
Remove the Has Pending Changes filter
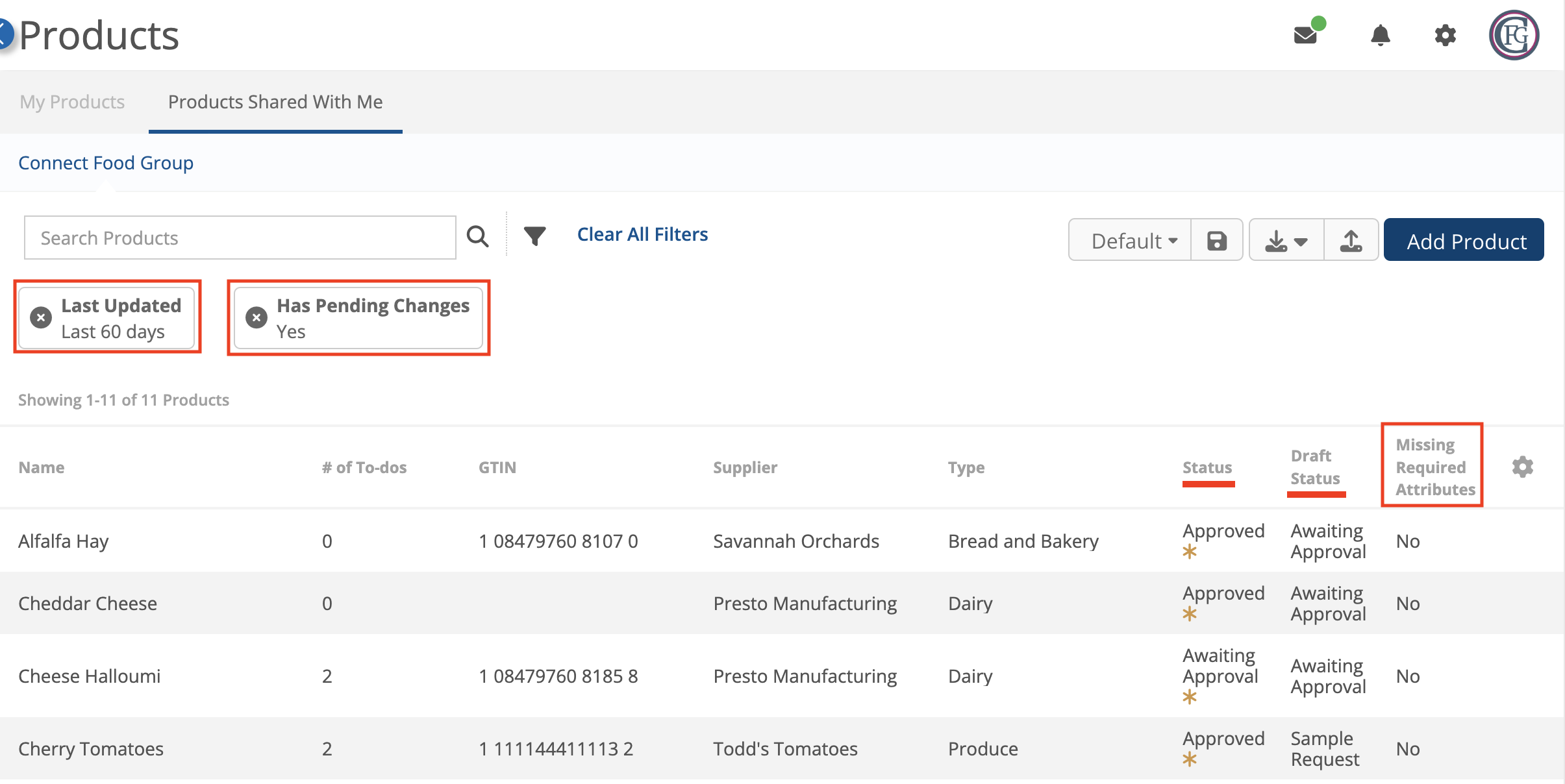coord(257,317)
